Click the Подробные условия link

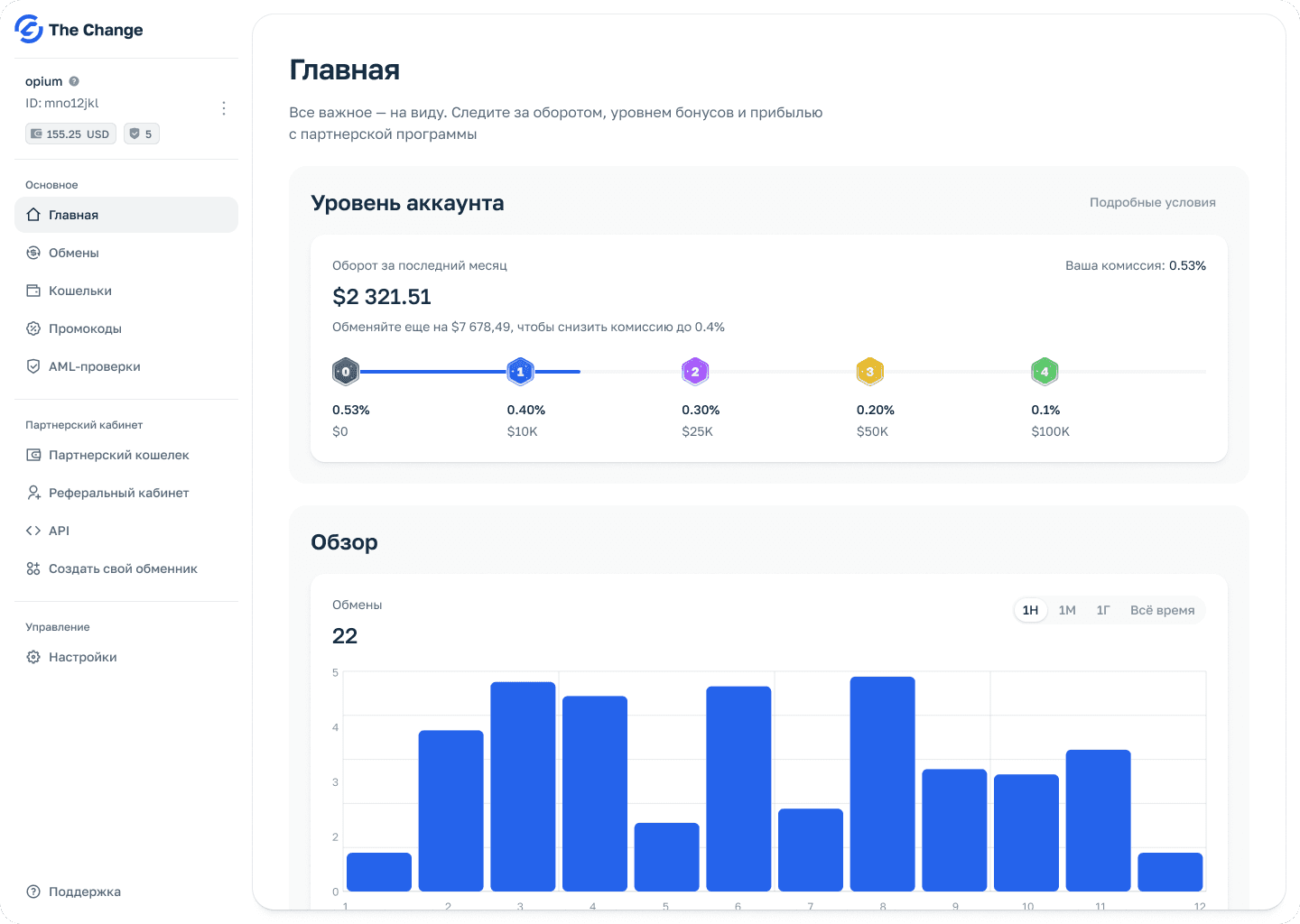tap(1152, 202)
